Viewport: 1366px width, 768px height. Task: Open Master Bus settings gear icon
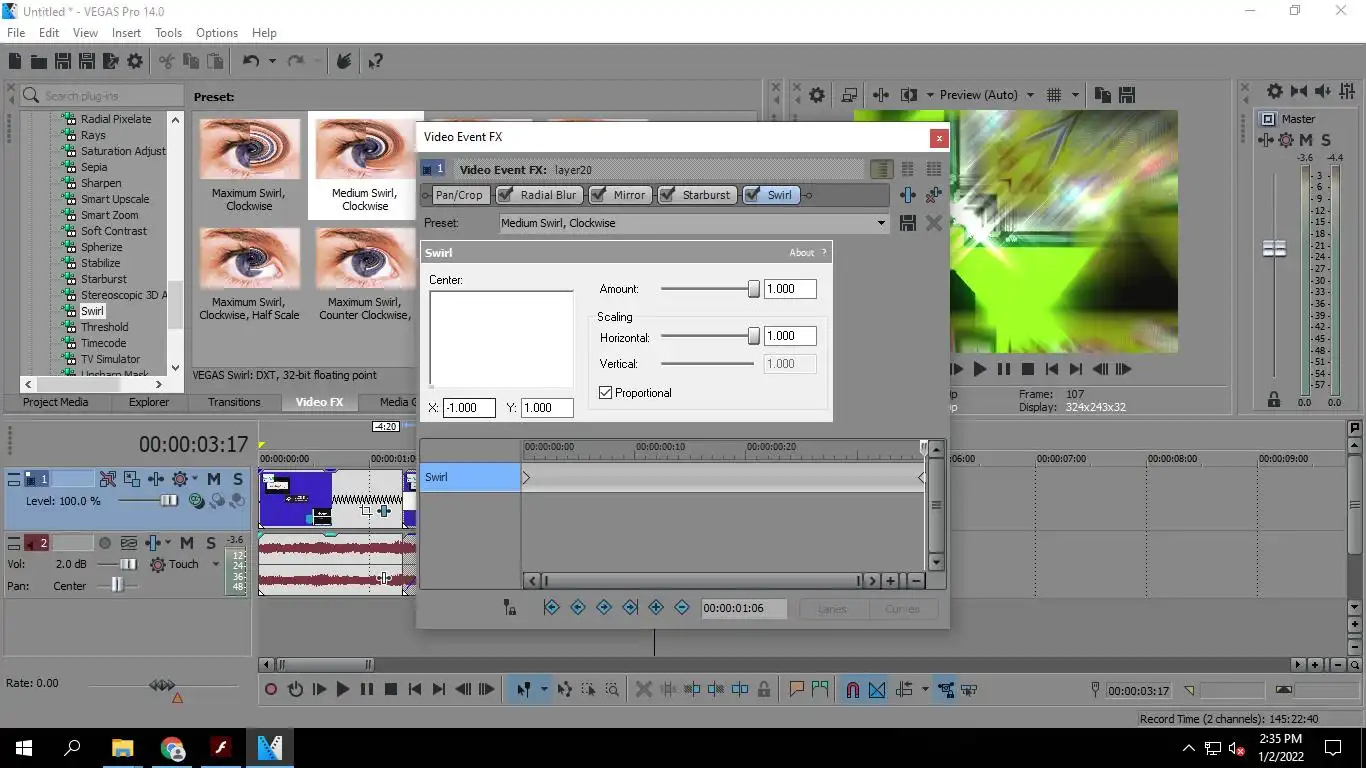[1274, 91]
